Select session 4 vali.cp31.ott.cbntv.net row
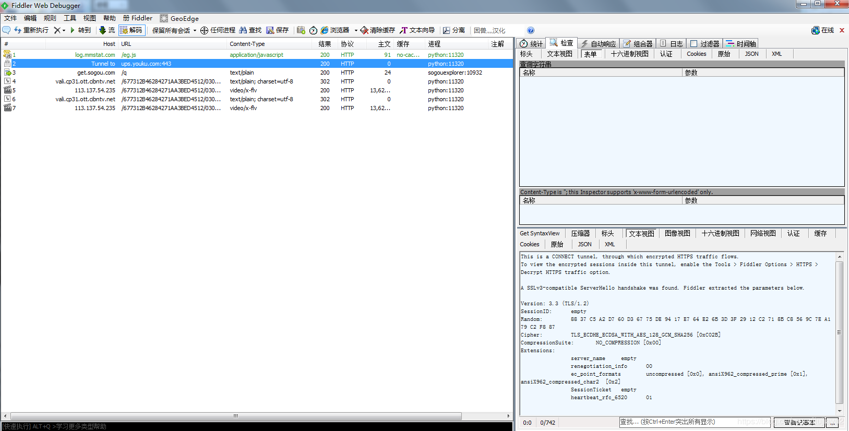849x431 pixels. 257,81
